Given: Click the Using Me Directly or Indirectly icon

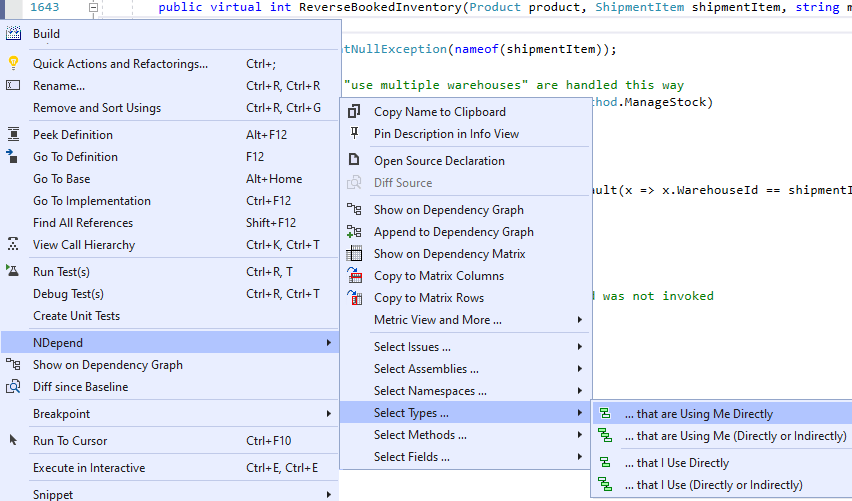Looking at the screenshot, I should [605, 435].
